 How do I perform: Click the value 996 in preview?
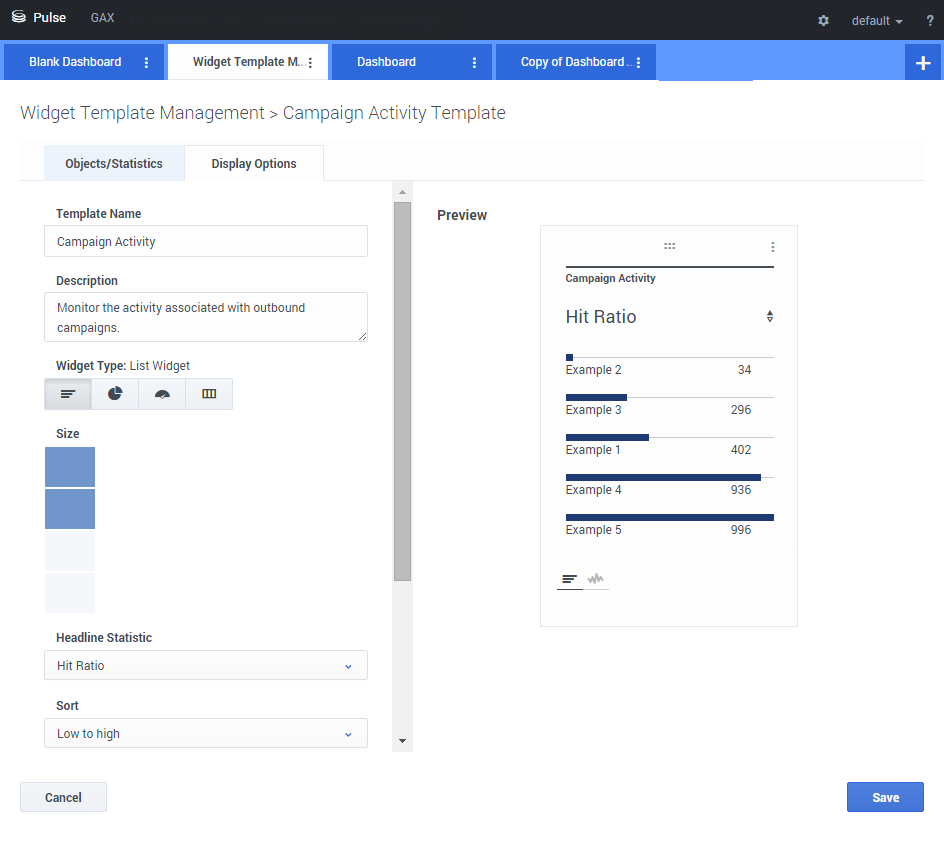(x=741, y=530)
